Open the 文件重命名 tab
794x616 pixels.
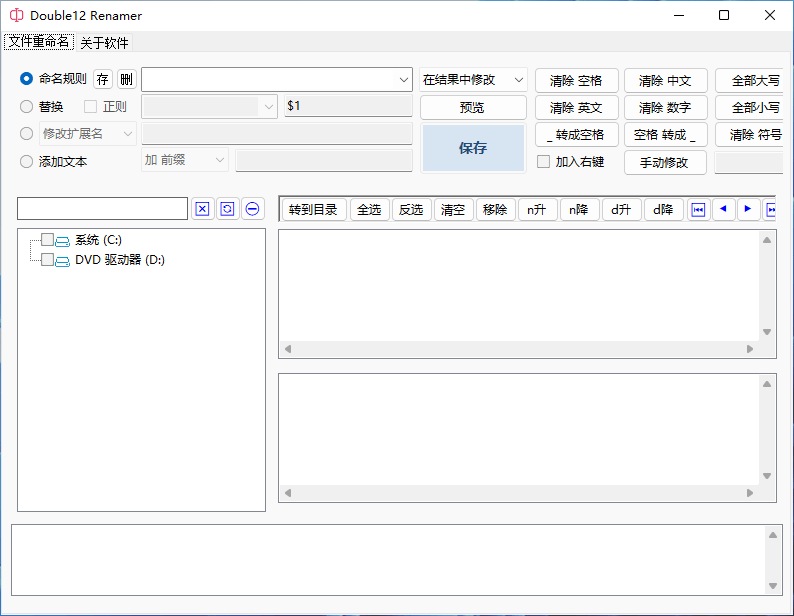(39, 42)
